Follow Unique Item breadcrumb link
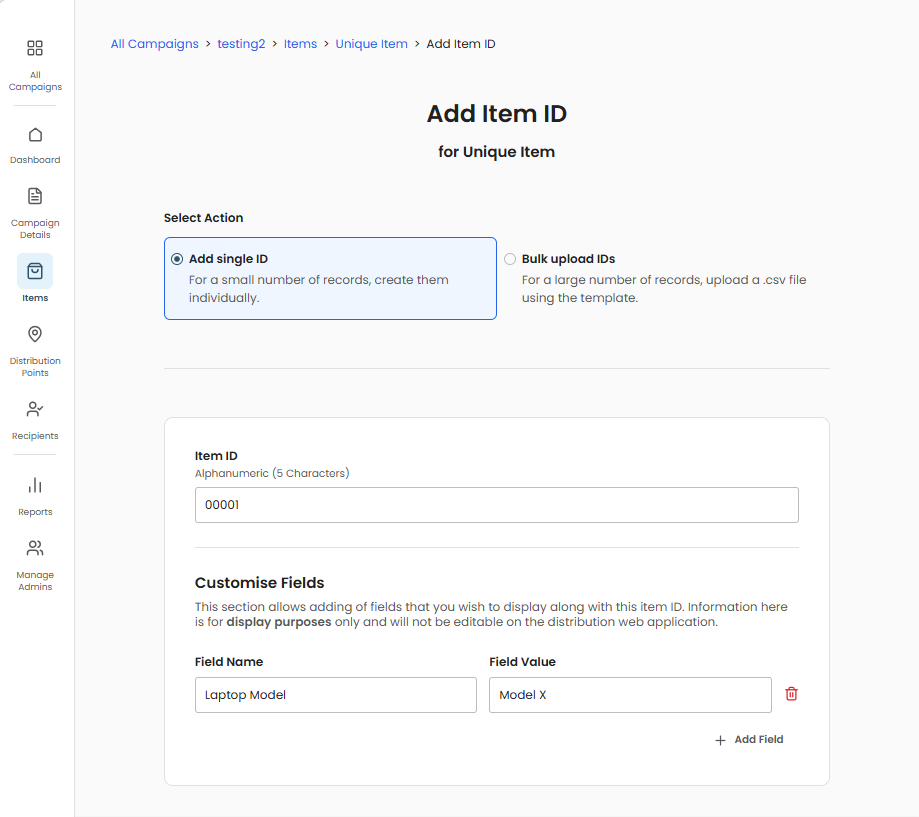The height and width of the screenshot is (817, 919). (x=372, y=44)
